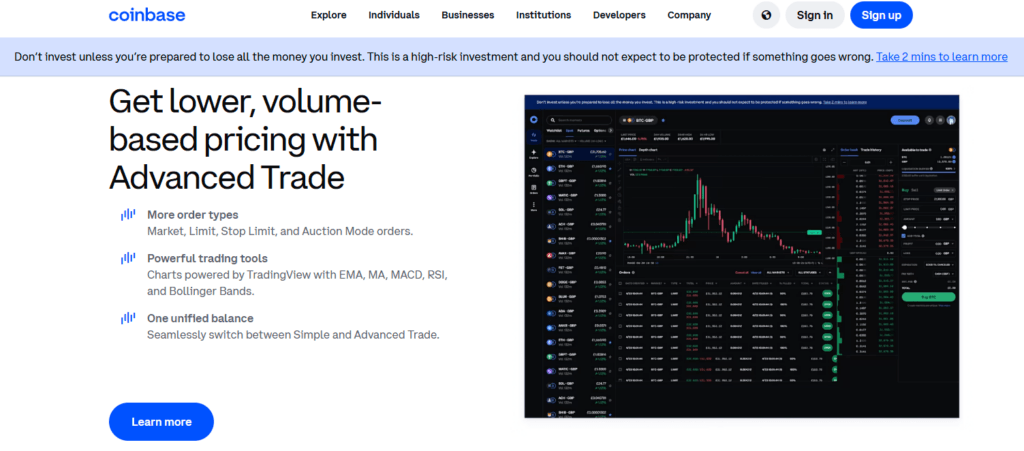Switch to the Watchlist tab in preview
Viewport: 1024px width, 451px height.
(x=554, y=131)
